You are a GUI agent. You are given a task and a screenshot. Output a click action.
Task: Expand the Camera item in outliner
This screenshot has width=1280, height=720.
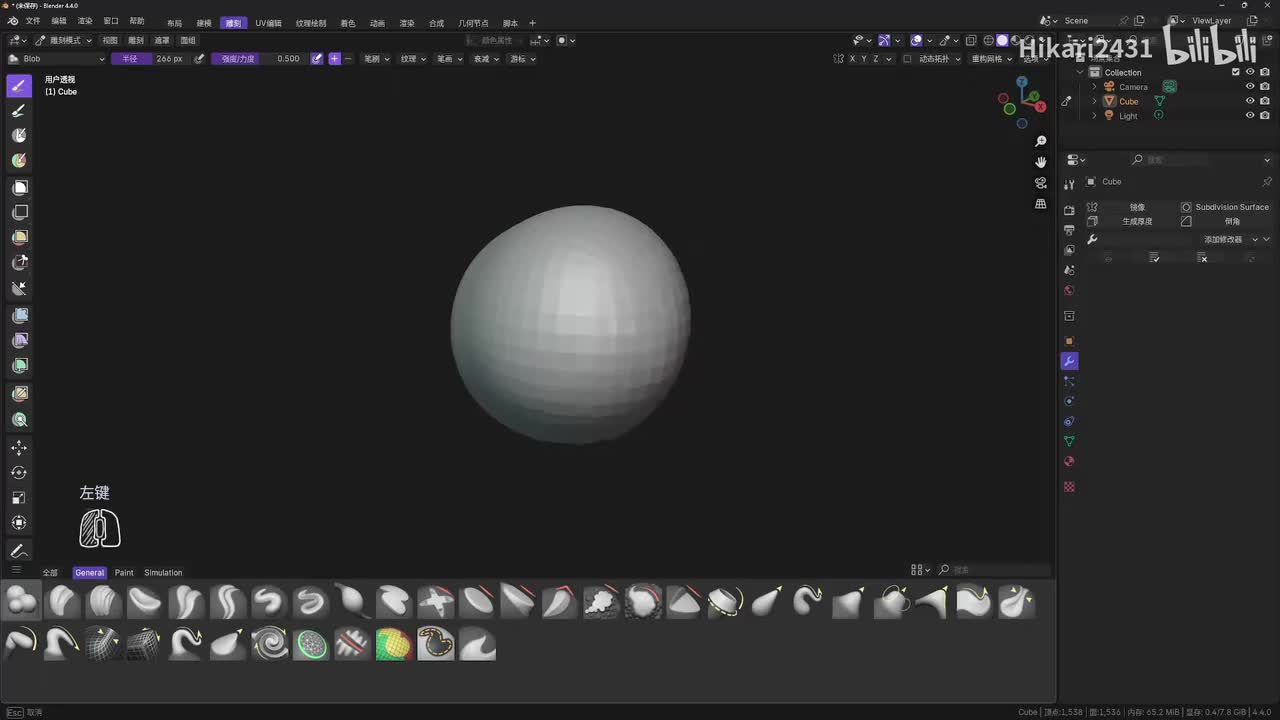(1094, 87)
